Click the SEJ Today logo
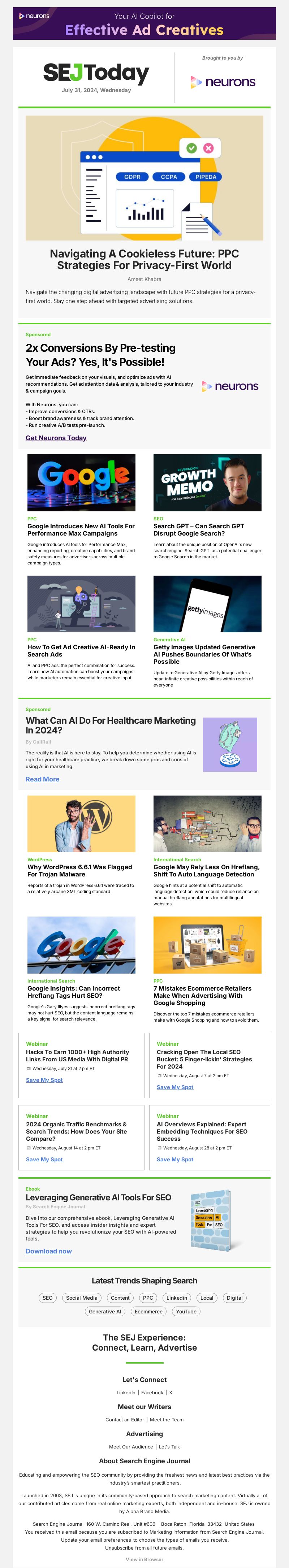Image resolution: width=289 pixels, height=1568 pixels. [x=96, y=73]
